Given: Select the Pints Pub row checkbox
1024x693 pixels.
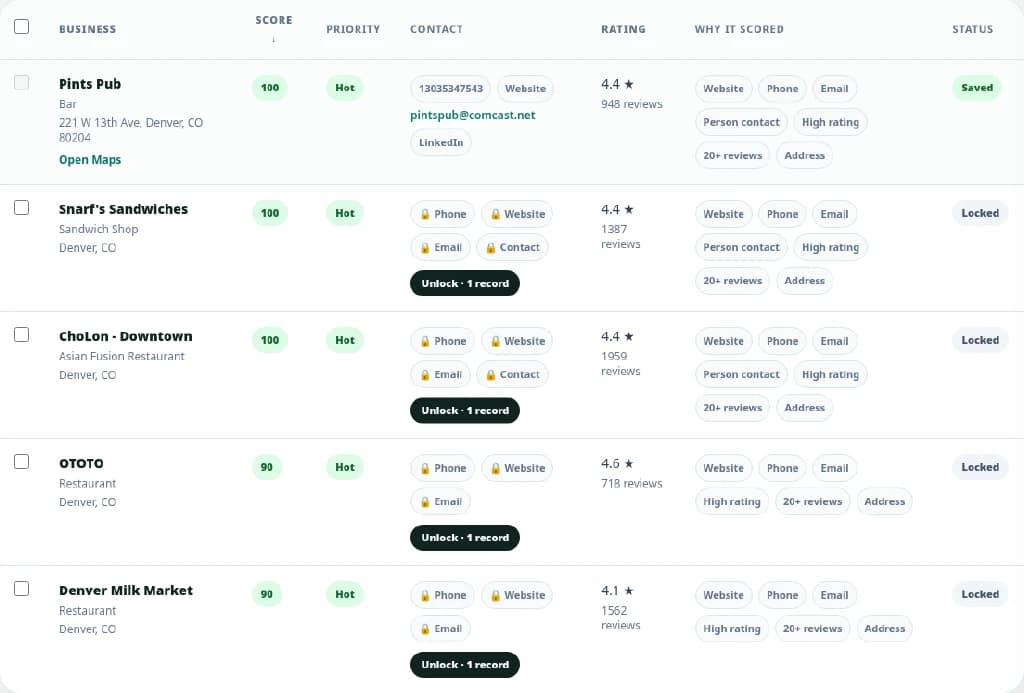Looking at the screenshot, I should click(x=22, y=82).
